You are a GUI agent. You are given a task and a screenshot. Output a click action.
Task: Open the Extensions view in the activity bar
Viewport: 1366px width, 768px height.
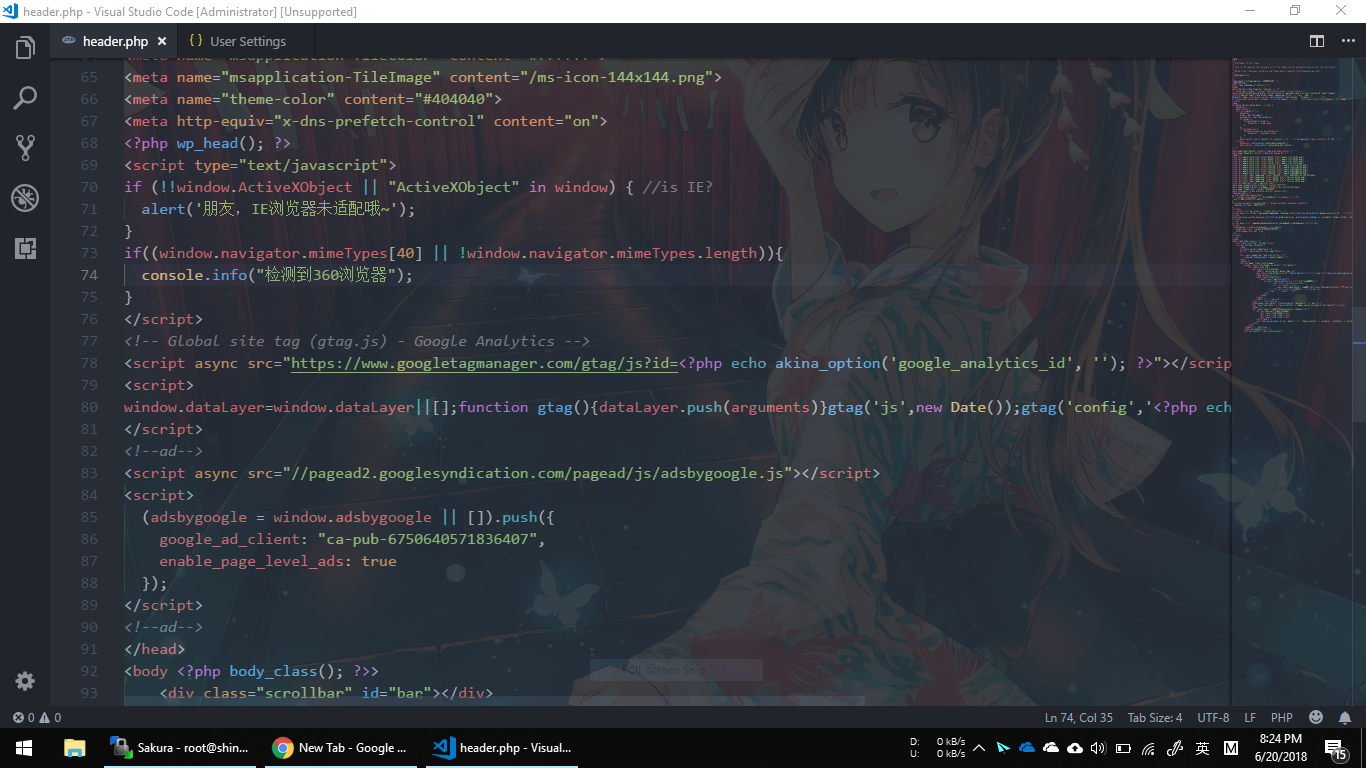(x=25, y=248)
